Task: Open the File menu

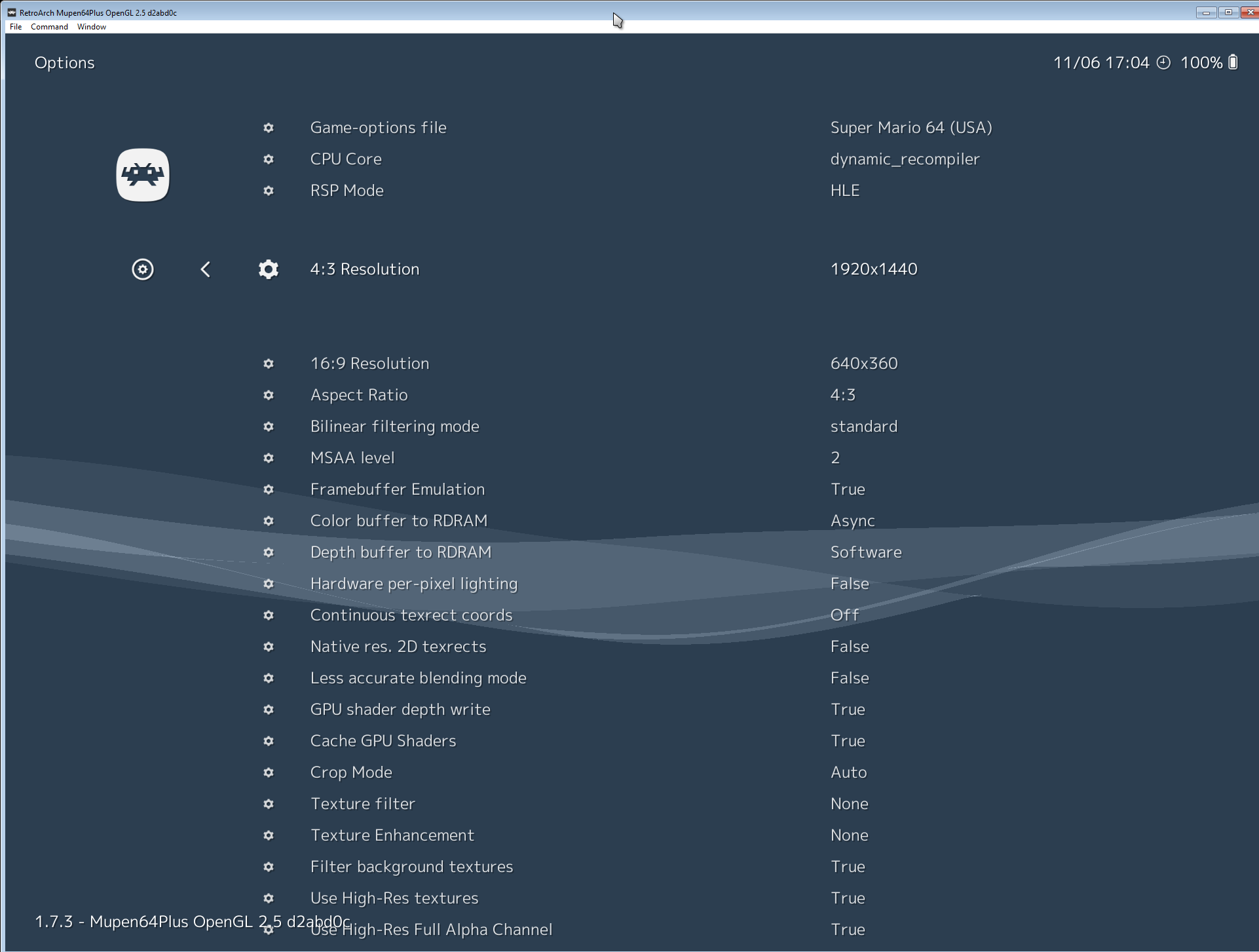Action: click(16, 27)
